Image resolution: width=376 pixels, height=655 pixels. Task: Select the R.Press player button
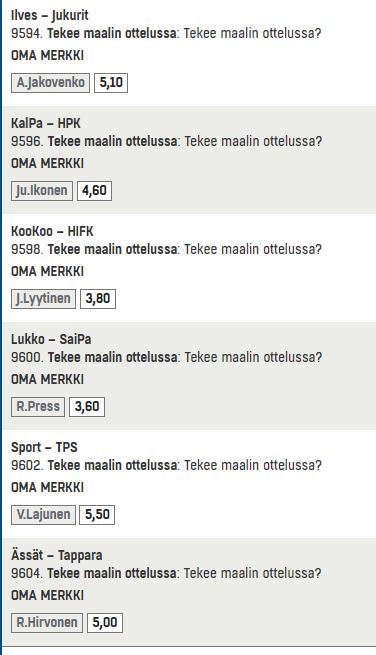coord(38,407)
